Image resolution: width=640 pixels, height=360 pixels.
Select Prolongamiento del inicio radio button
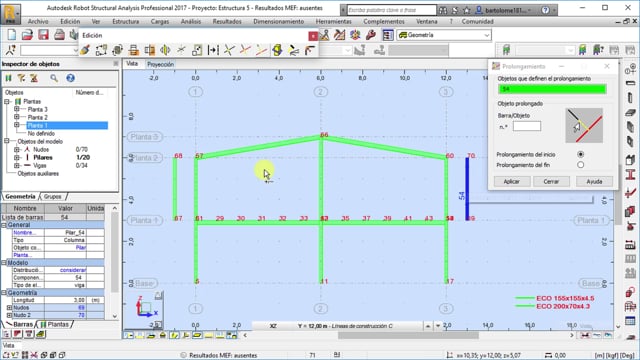pyautogui.click(x=580, y=154)
